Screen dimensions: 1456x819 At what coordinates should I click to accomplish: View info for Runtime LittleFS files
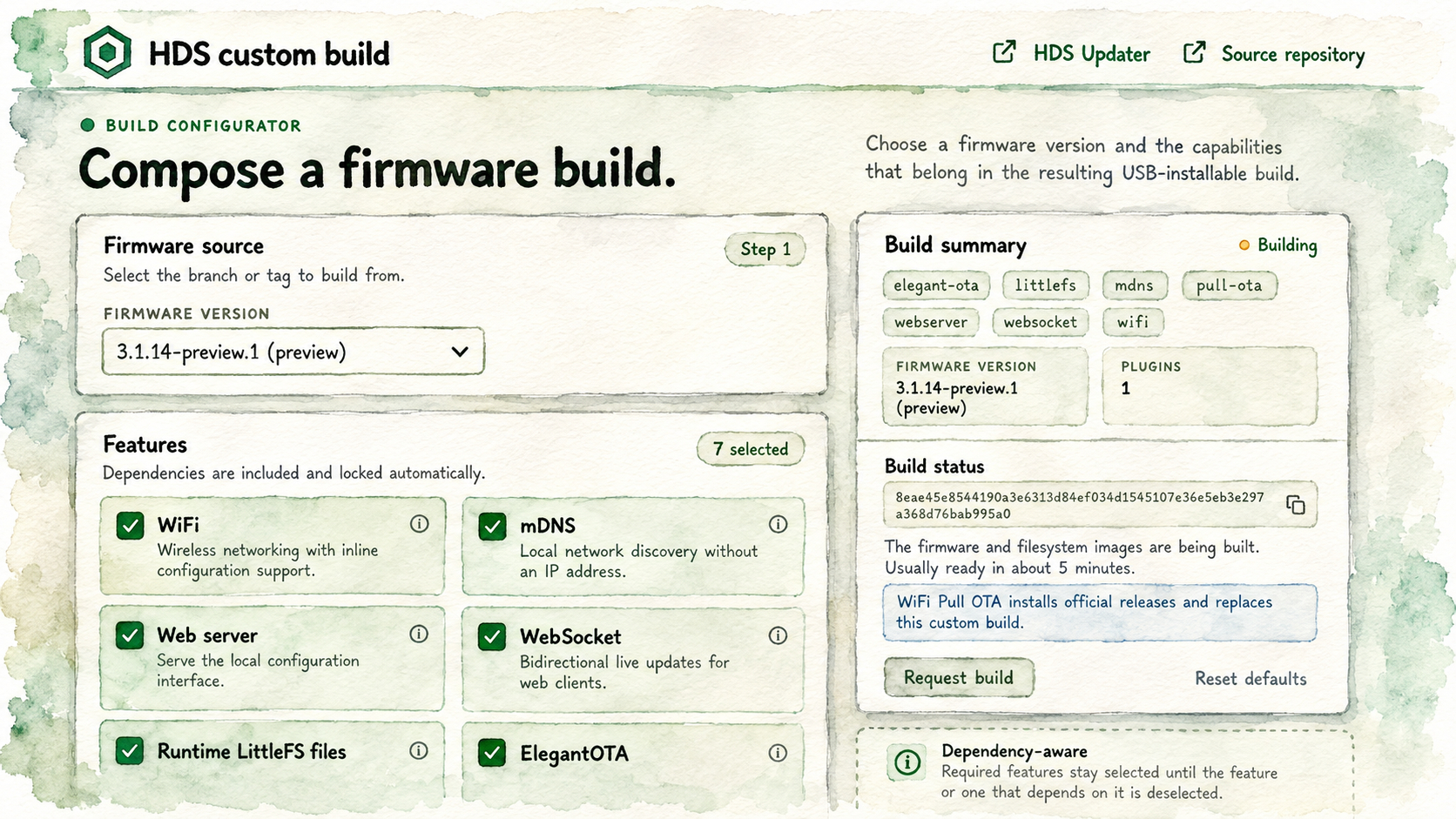coord(419,750)
